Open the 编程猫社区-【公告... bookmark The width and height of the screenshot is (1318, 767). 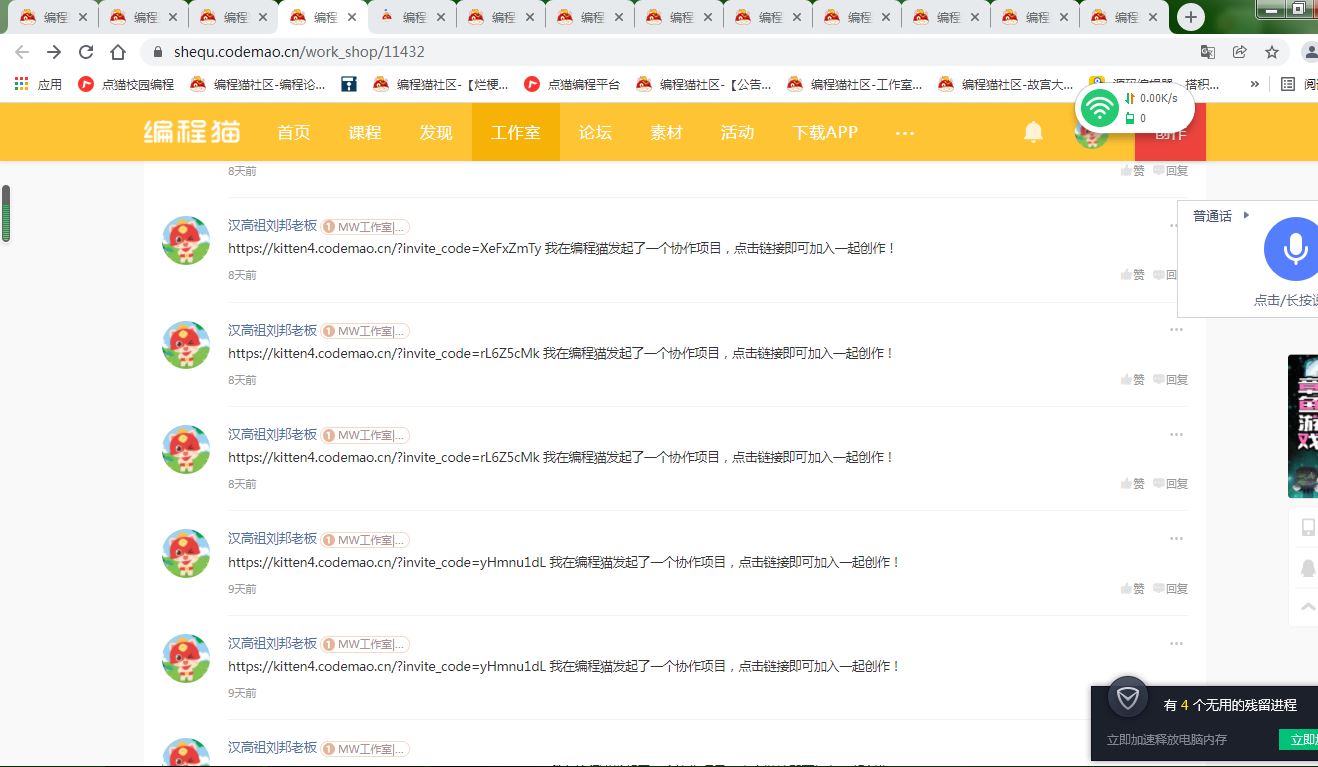[x=703, y=85]
